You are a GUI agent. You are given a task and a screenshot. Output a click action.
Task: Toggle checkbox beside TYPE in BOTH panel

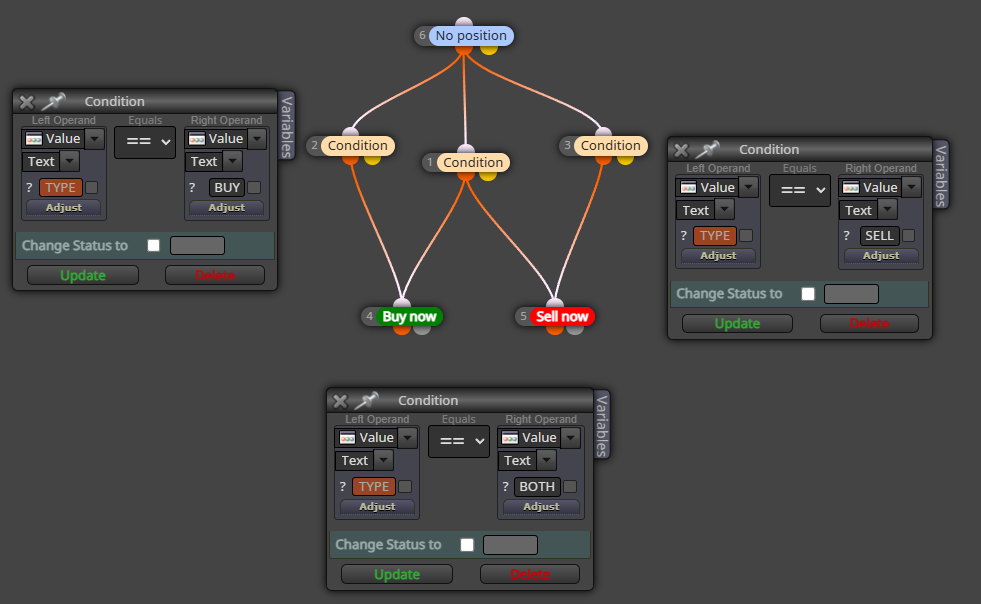(x=405, y=486)
